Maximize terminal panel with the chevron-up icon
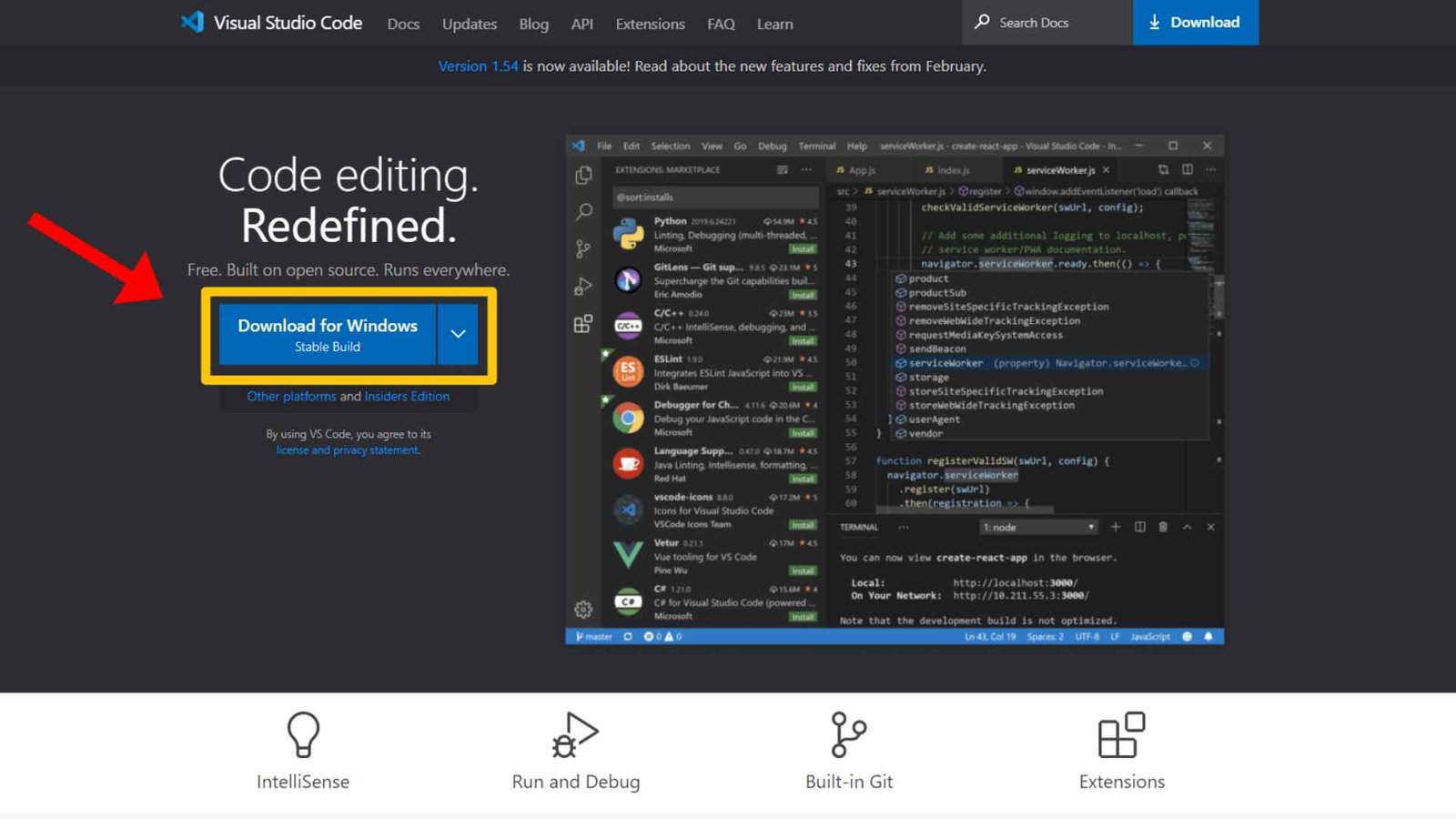 [1187, 527]
